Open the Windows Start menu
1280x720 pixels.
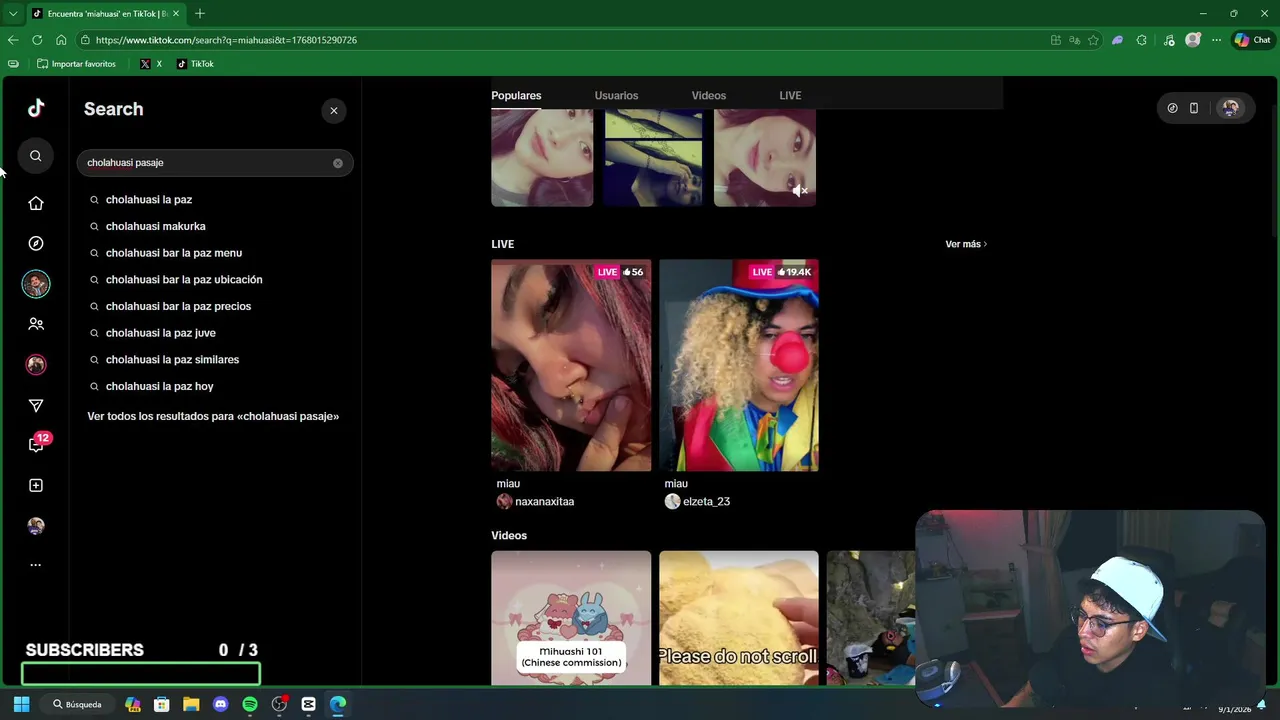(21, 704)
